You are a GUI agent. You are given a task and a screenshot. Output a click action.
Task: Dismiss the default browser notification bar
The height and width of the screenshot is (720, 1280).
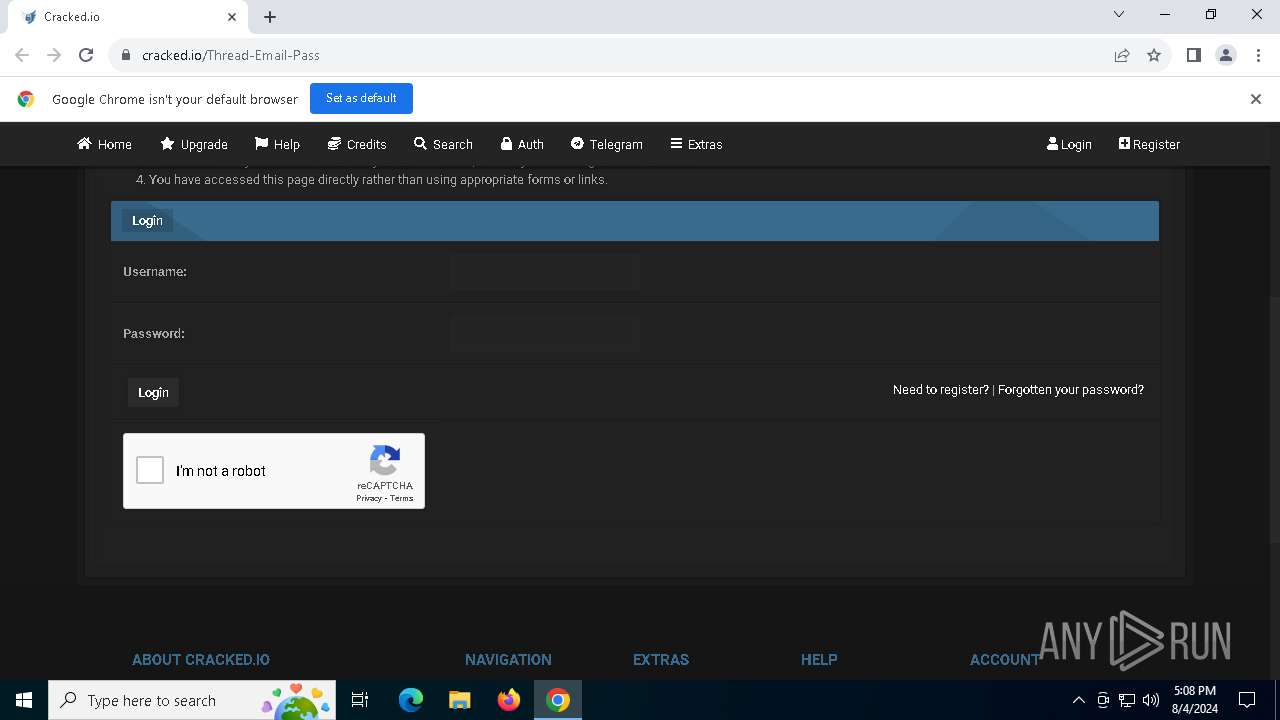click(x=1256, y=99)
